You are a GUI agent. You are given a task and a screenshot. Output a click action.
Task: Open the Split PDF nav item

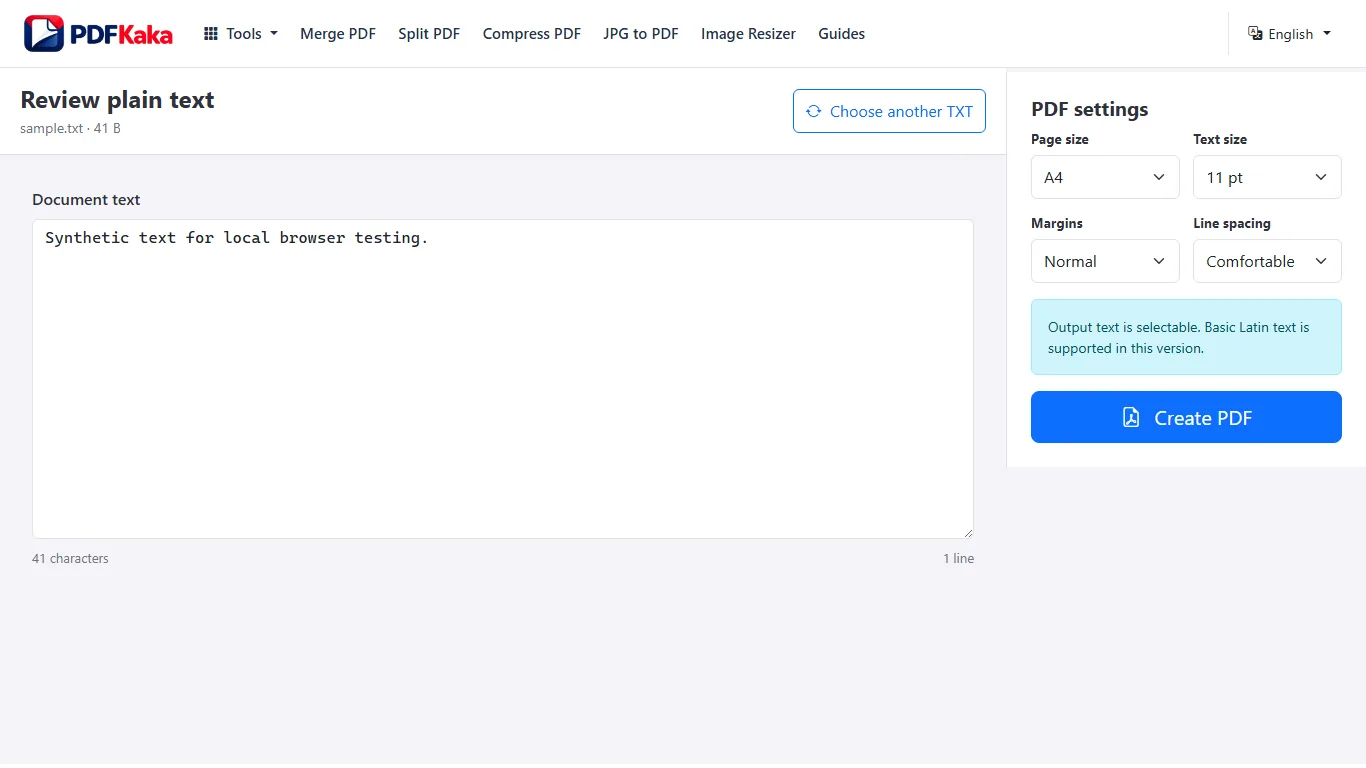tap(429, 34)
